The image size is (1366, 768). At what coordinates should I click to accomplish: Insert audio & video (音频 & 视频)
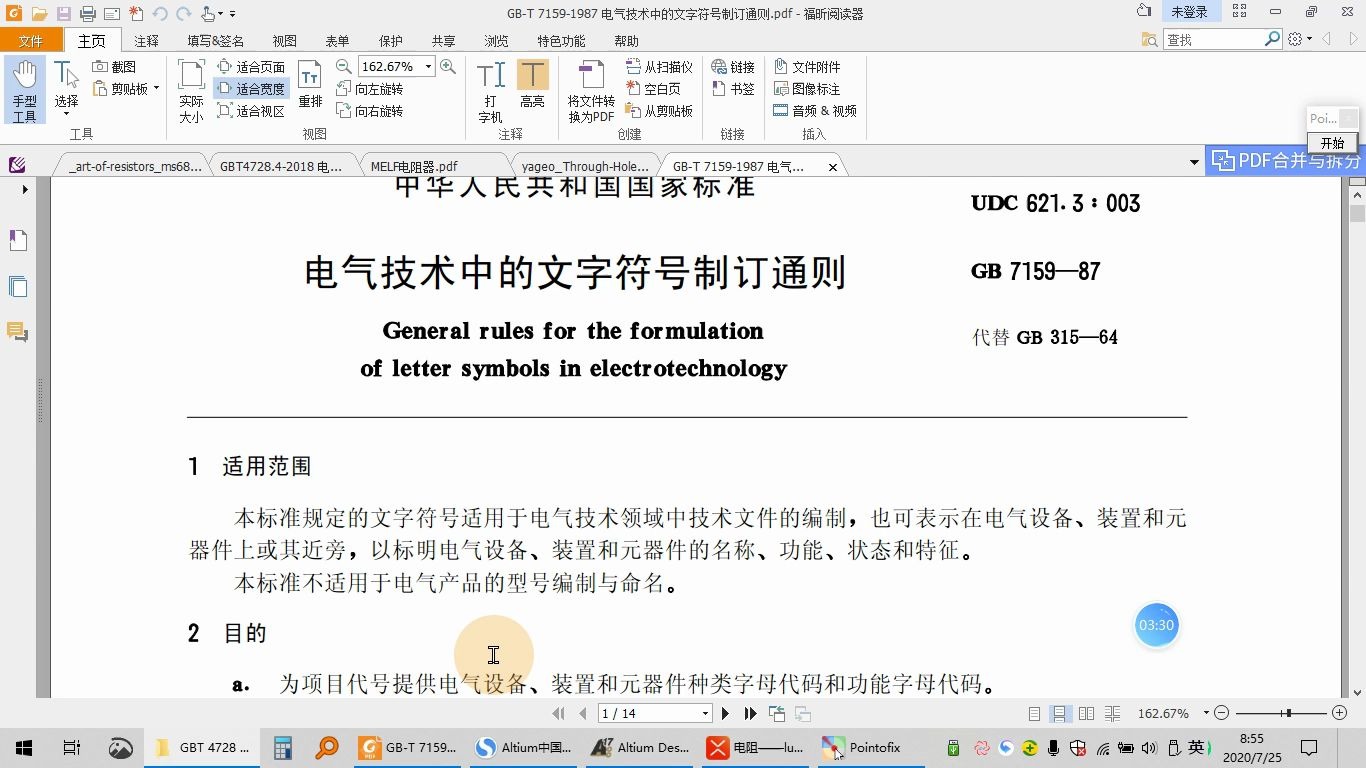(x=815, y=111)
